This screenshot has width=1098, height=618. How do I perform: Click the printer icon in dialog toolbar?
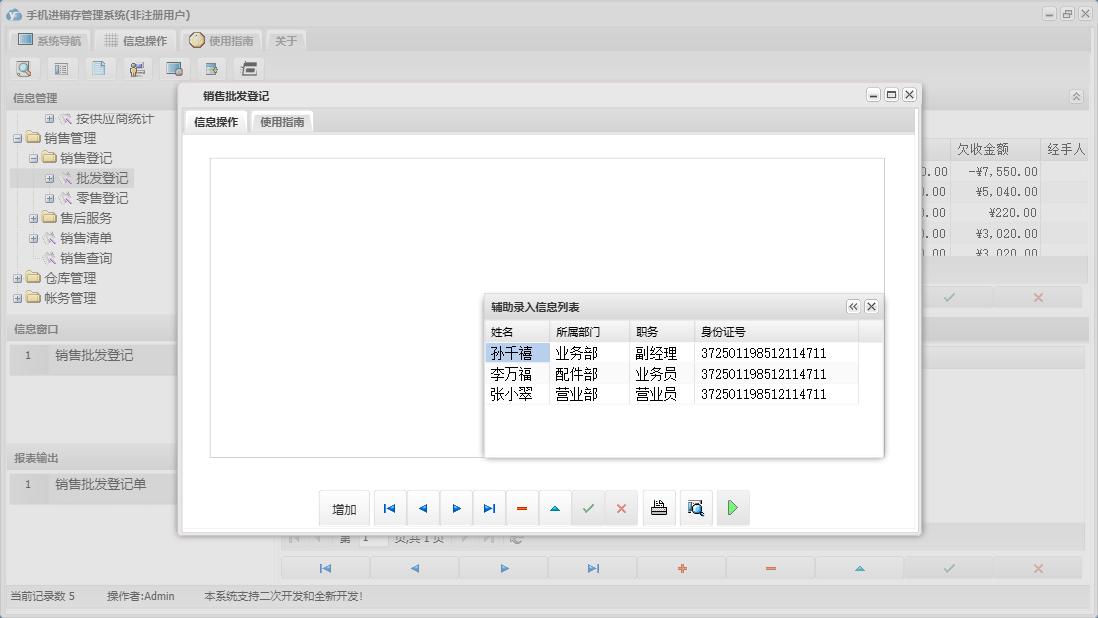click(x=658, y=509)
